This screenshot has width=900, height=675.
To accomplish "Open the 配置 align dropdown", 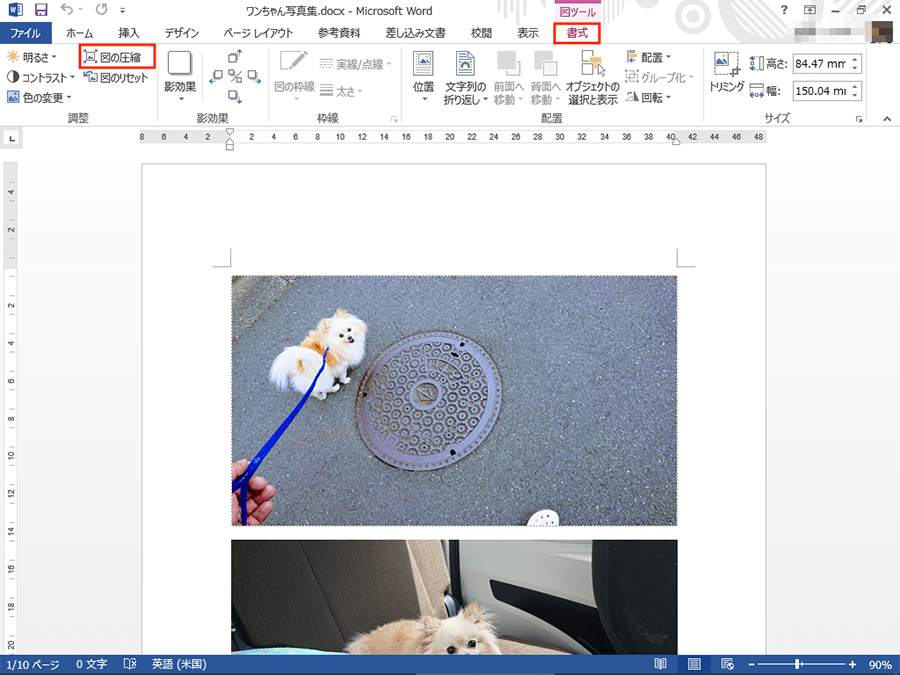I will click(649, 57).
